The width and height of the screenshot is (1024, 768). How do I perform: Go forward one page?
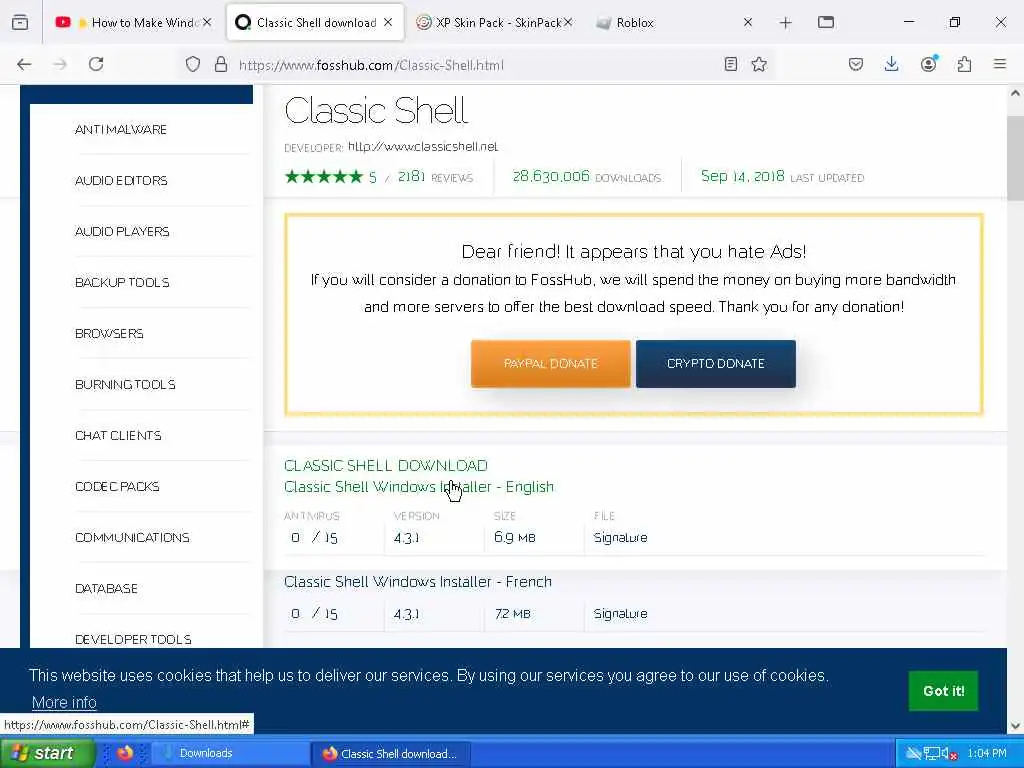[x=60, y=64]
